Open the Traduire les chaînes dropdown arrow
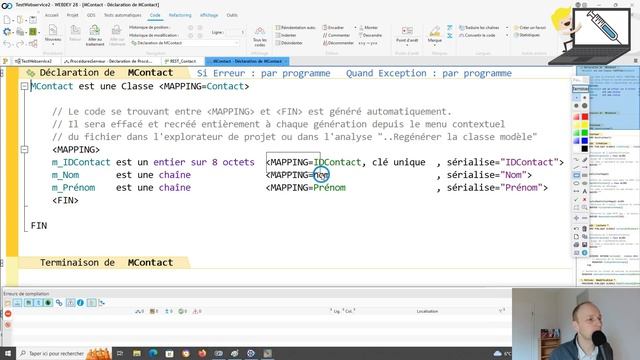640x360 pixels. point(507,27)
